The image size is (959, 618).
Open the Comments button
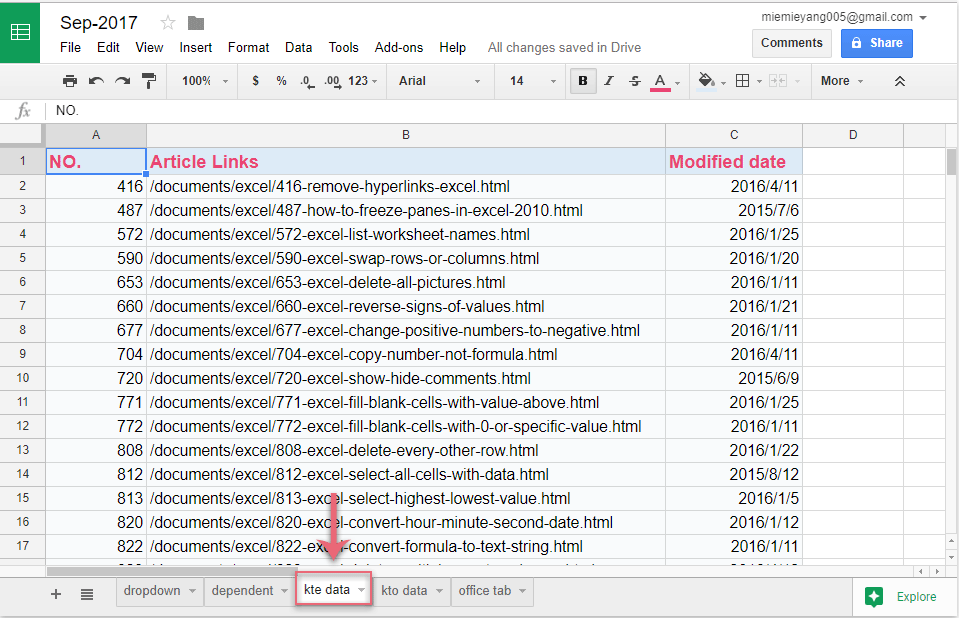tap(791, 43)
